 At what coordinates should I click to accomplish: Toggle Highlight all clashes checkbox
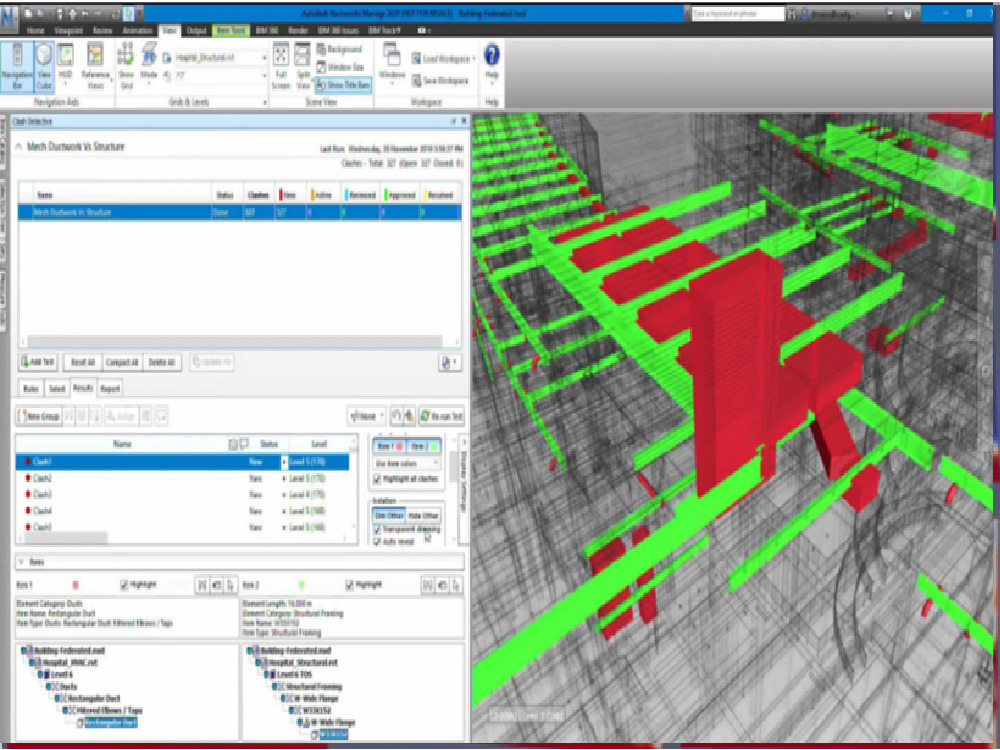[377, 479]
